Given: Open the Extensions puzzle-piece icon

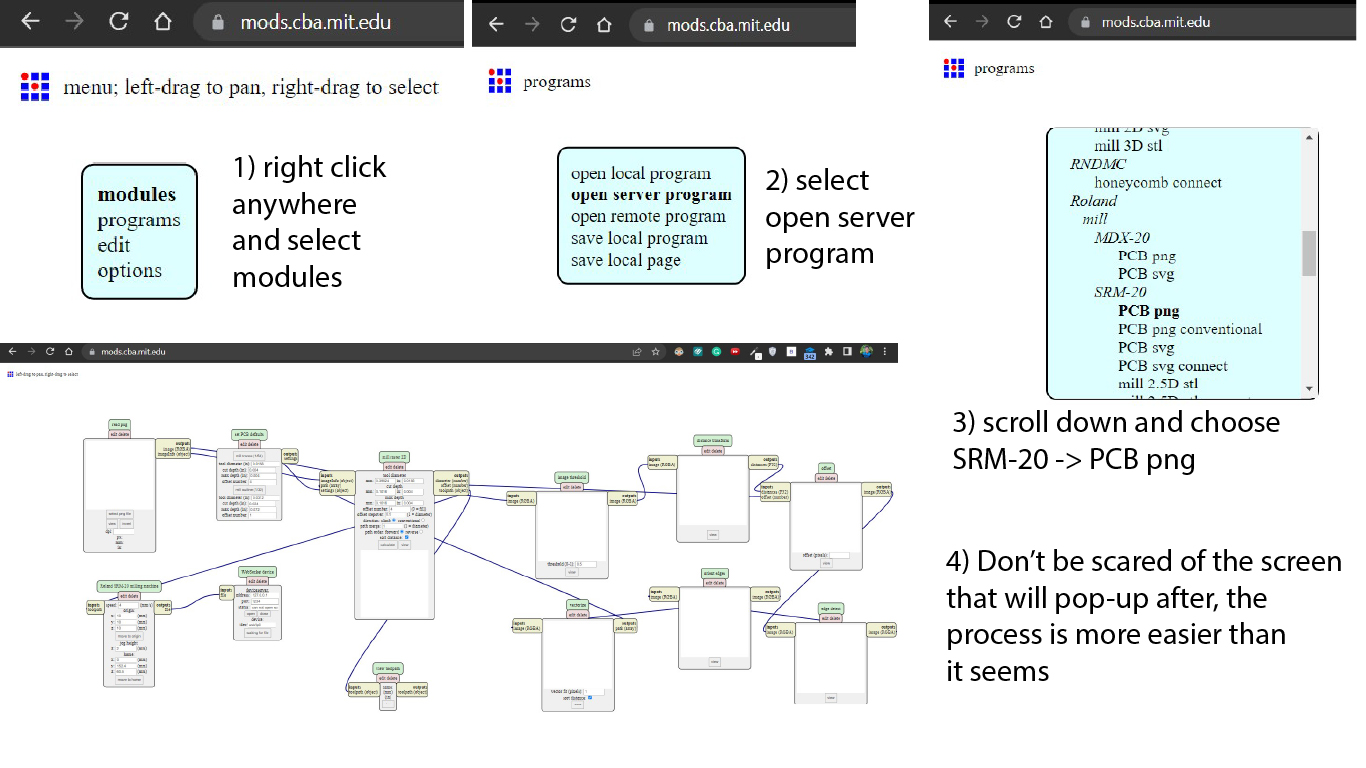Looking at the screenshot, I should click(x=828, y=352).
